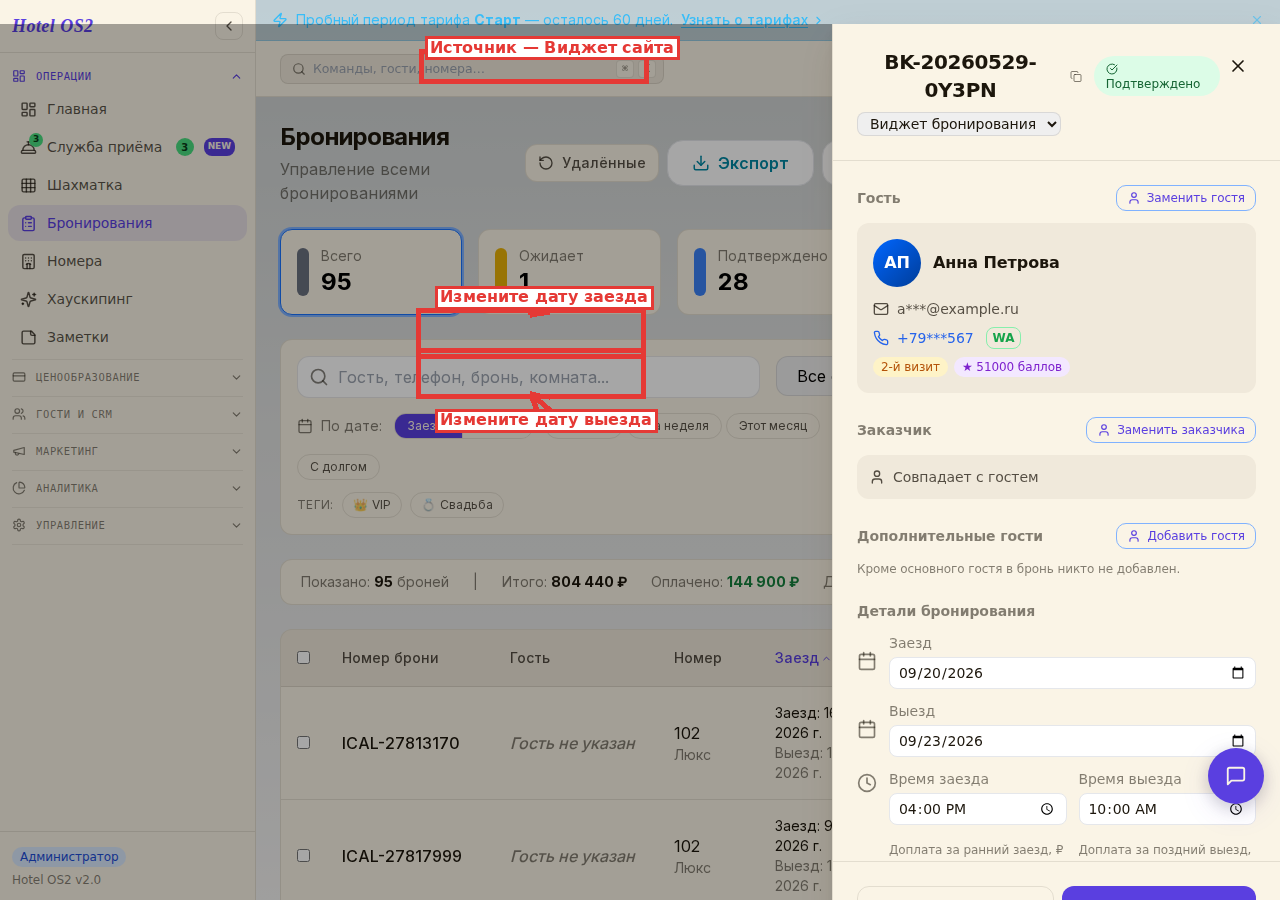Toggle the С долгом filter
This screenshot has width=1280, height=900.
click(x=338, y=467)
